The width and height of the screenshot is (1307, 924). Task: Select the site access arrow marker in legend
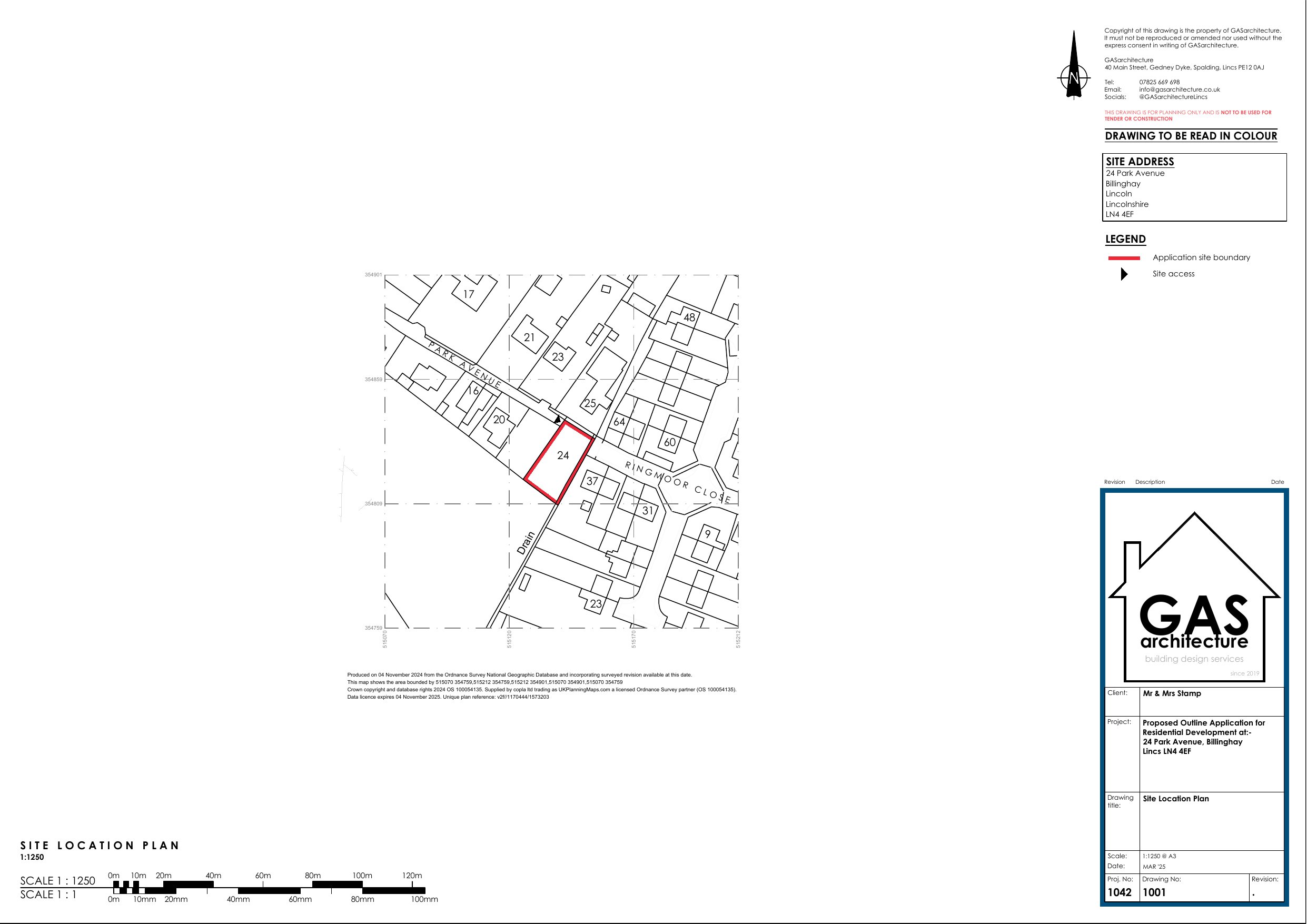coord(1124,274)
